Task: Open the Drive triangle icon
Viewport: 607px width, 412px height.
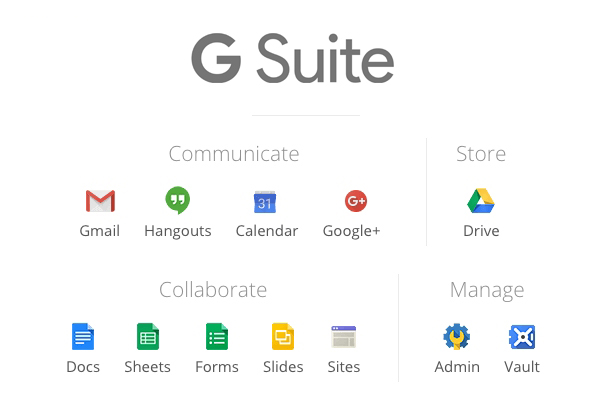Action: pyautogui.click(x=481, y=201)
